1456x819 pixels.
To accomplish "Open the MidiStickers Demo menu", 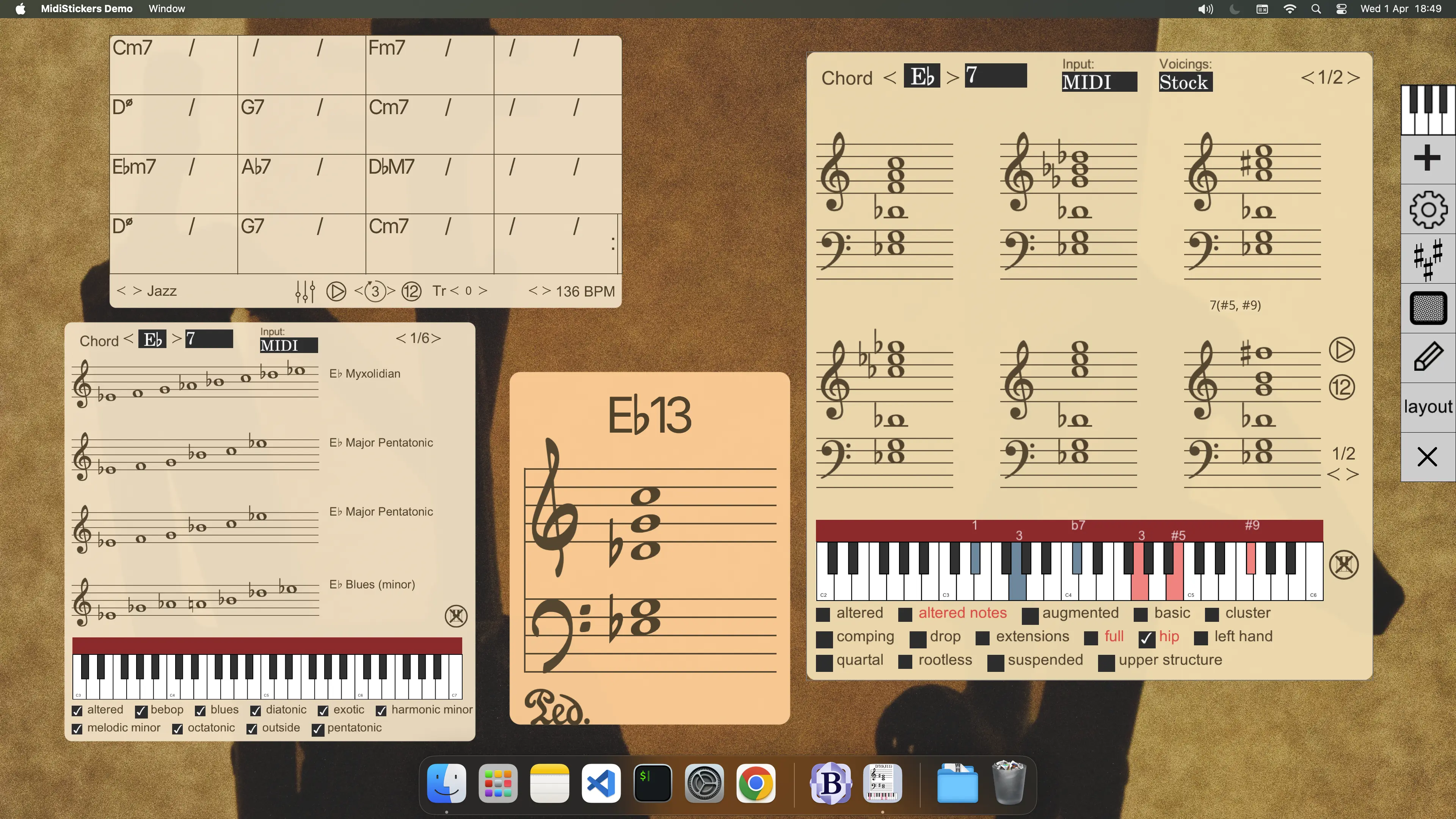I will tap(87, 8).
